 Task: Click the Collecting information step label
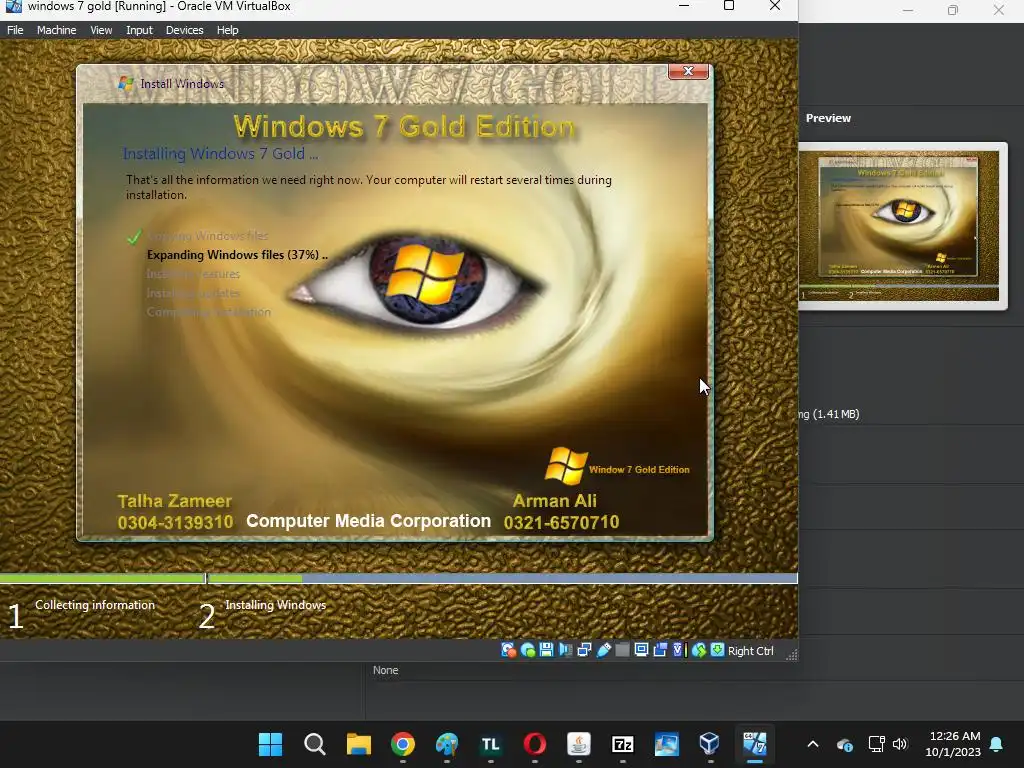click(x=95, y=605)
